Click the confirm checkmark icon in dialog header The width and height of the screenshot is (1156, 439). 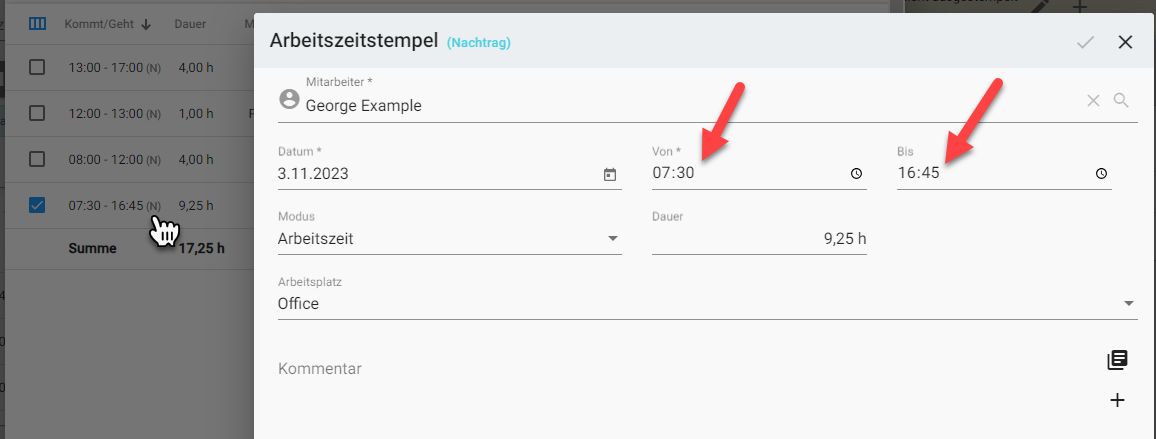(x=1085, y=42)
